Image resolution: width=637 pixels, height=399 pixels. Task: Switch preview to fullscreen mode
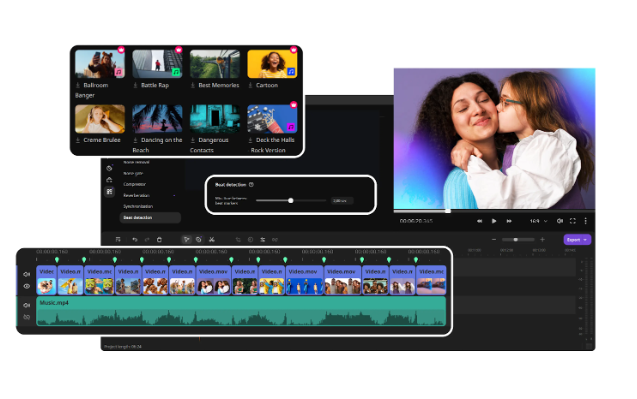click(573, 221)
